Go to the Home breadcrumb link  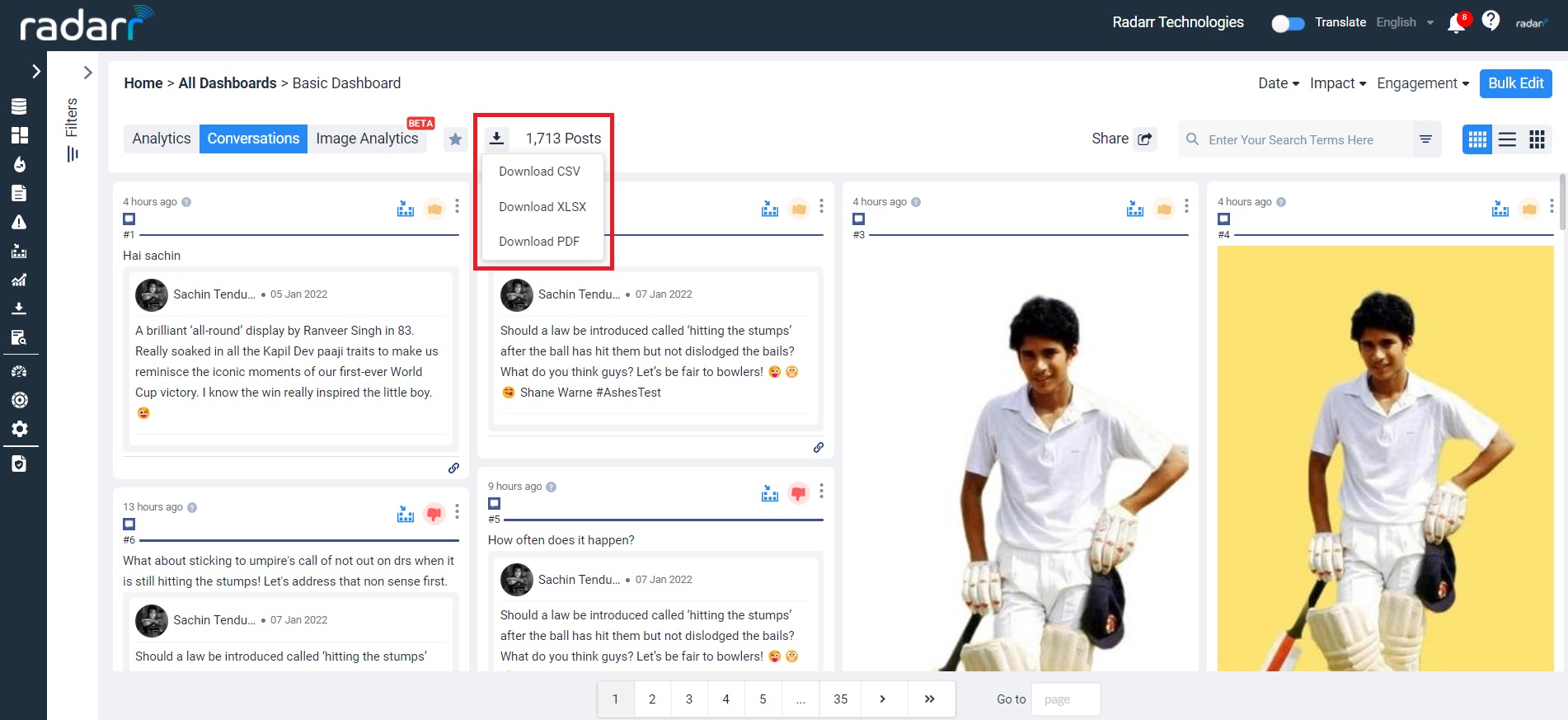point(143,83)
